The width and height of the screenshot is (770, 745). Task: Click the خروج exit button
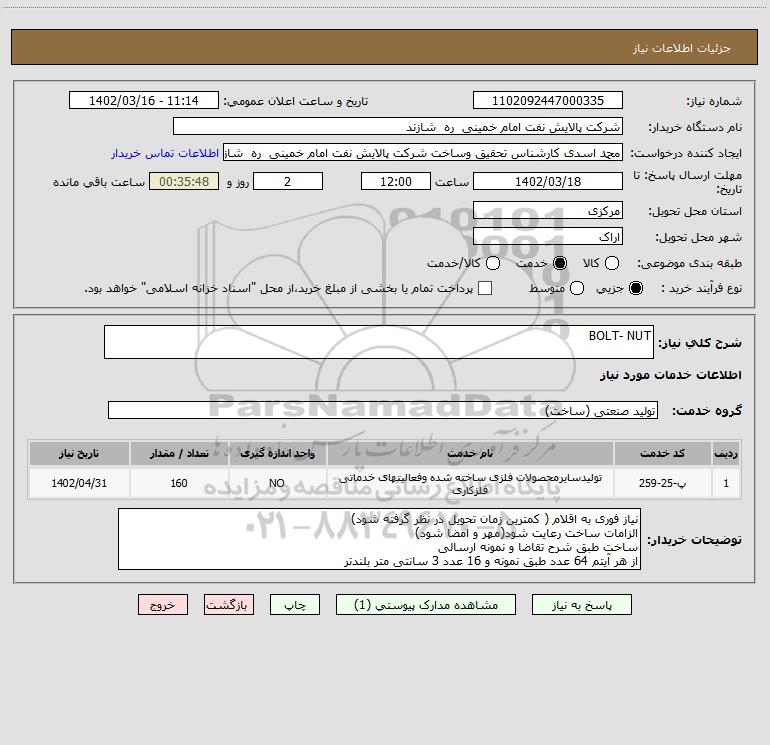163,605
